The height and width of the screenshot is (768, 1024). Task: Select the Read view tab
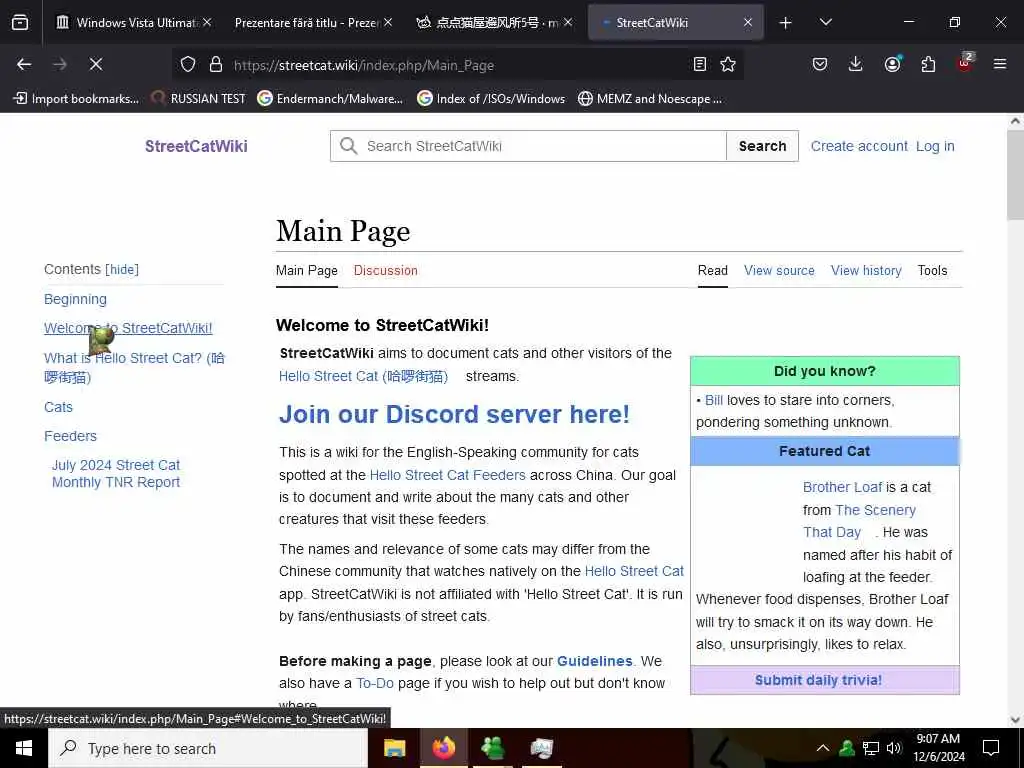(x=712, y=270)
